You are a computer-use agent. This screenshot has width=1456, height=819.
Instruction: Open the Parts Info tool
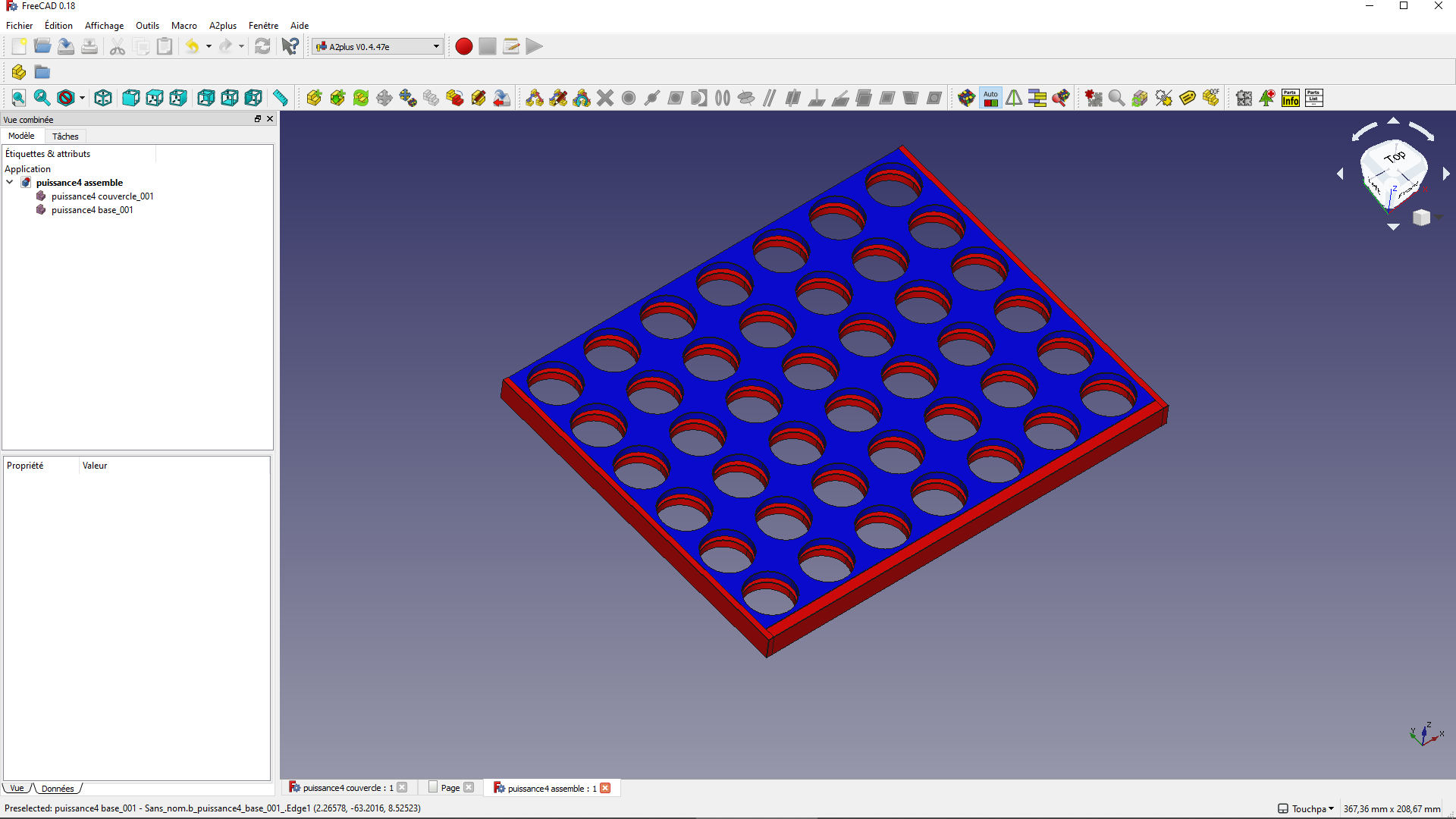pyautogui.click(x=1291, y=98)
